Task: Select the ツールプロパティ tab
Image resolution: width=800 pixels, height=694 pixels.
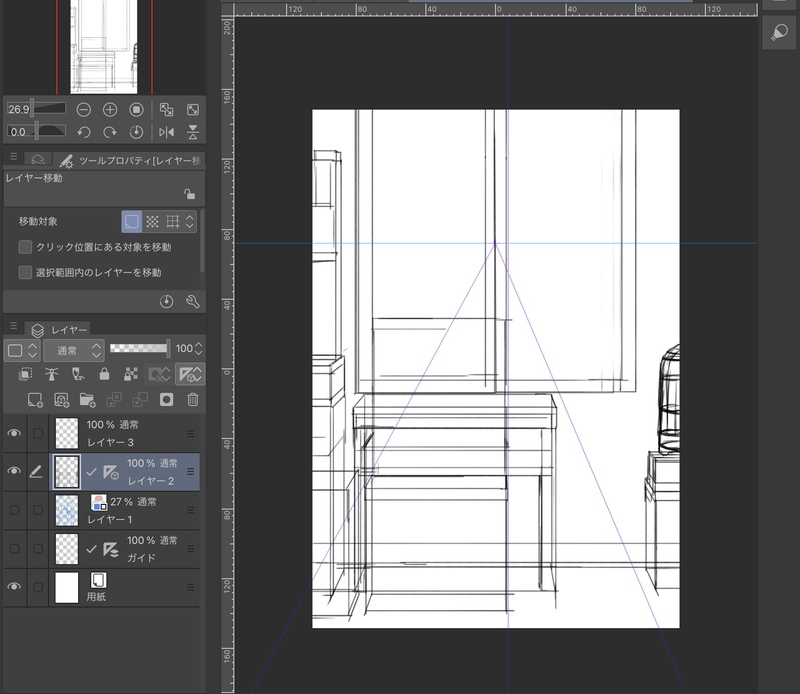Action: pyautogui.click(x=128, y=160)
